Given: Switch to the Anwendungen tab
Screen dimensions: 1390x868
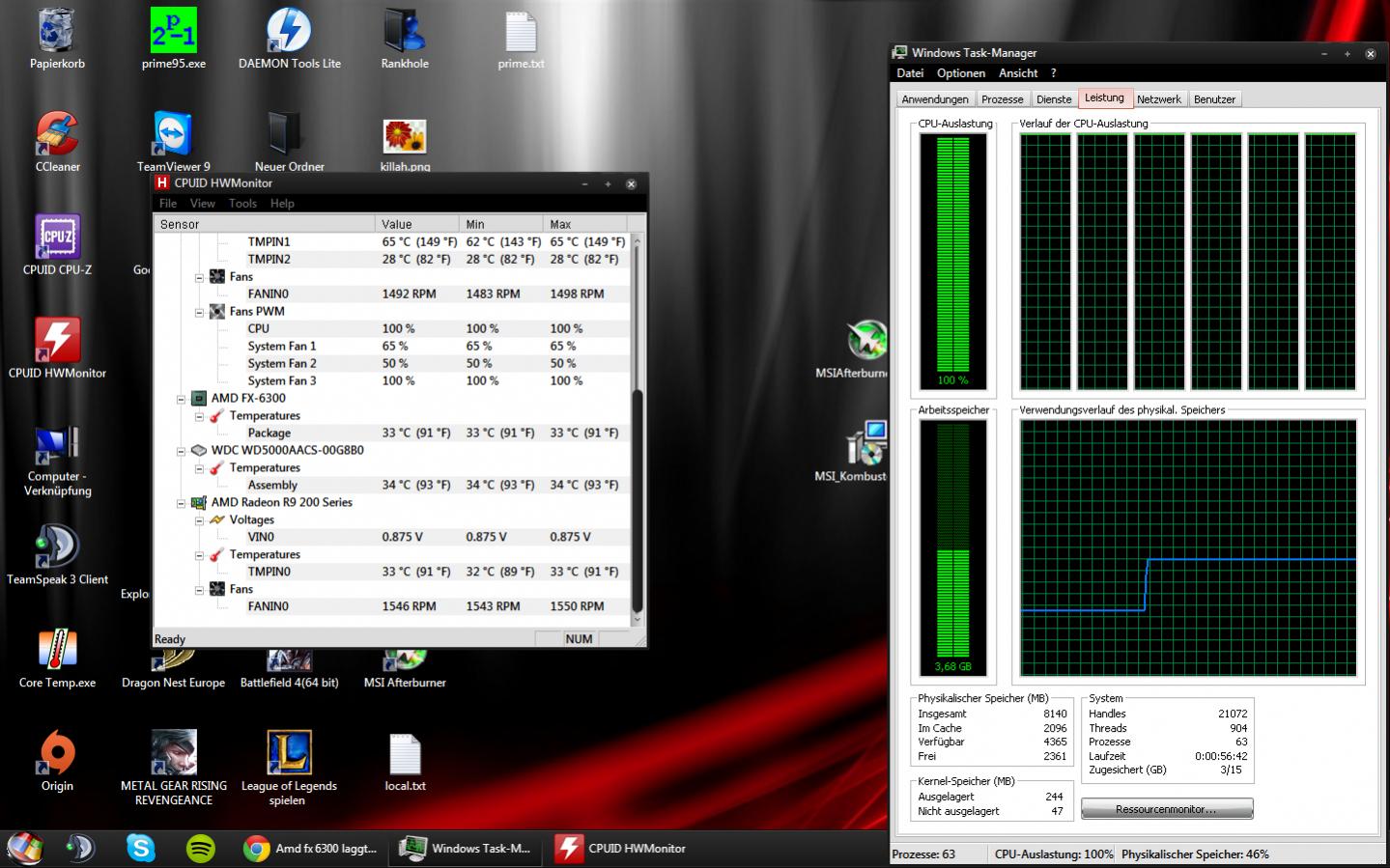Looking at the screenshot, I should coord(935,99).
